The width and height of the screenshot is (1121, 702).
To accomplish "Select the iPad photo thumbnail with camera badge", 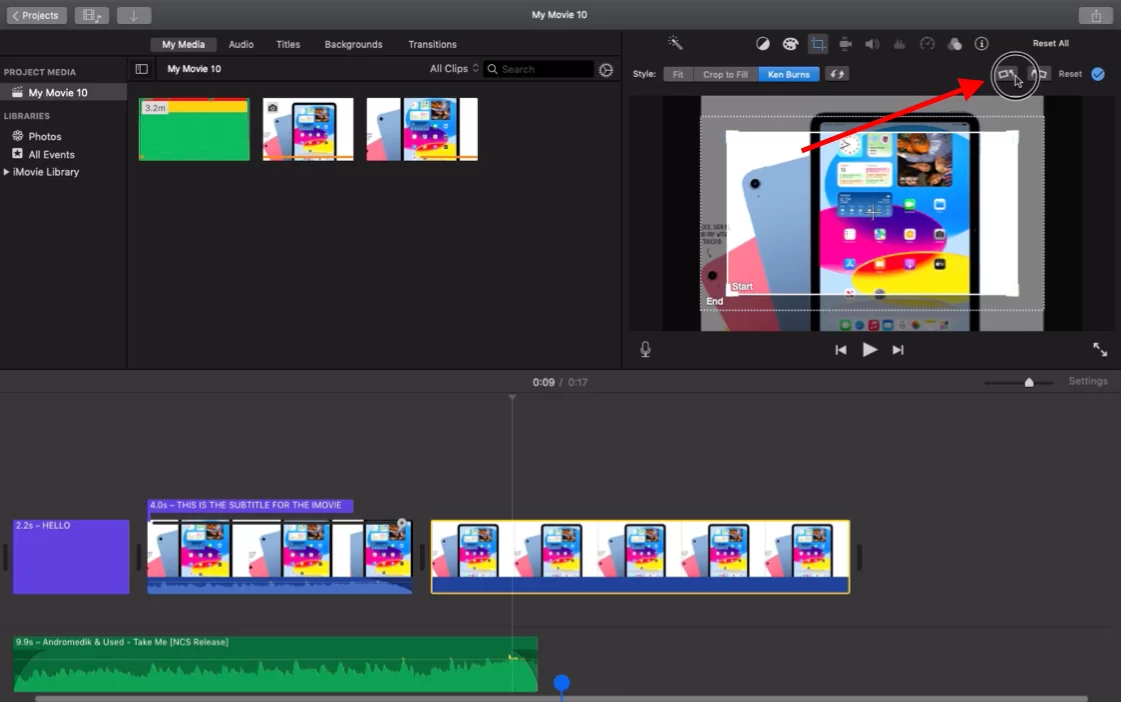I will 308,129.
